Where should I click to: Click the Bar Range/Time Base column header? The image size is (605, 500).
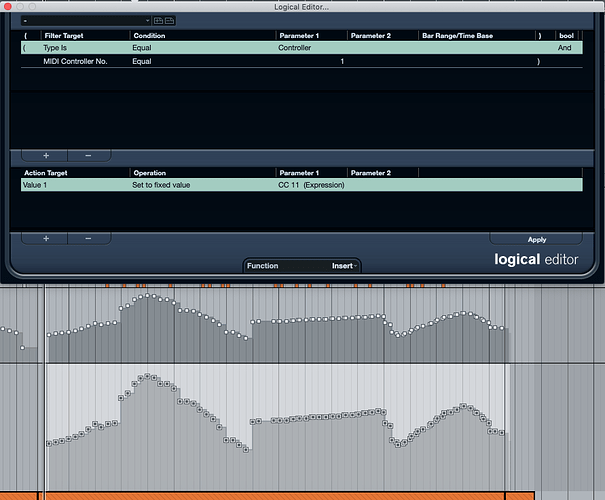coord(457,35)
